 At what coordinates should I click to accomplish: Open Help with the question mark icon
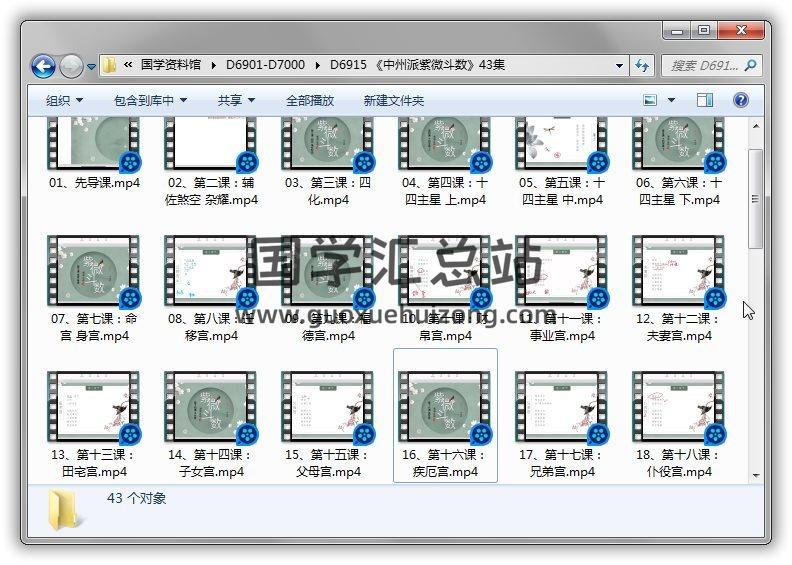click(x=741, y=100)
